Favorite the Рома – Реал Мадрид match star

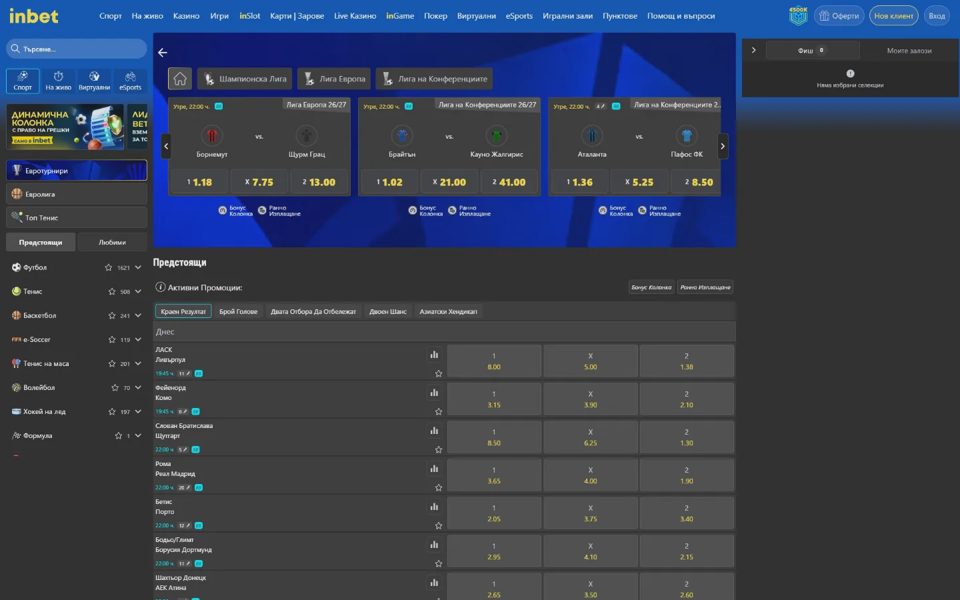click(438, 487)
